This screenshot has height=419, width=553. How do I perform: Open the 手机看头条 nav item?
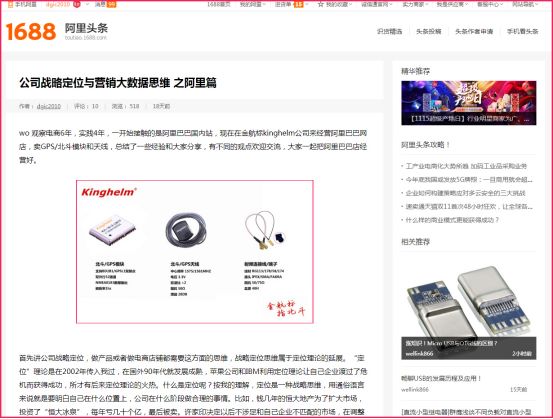pos(523,31)
